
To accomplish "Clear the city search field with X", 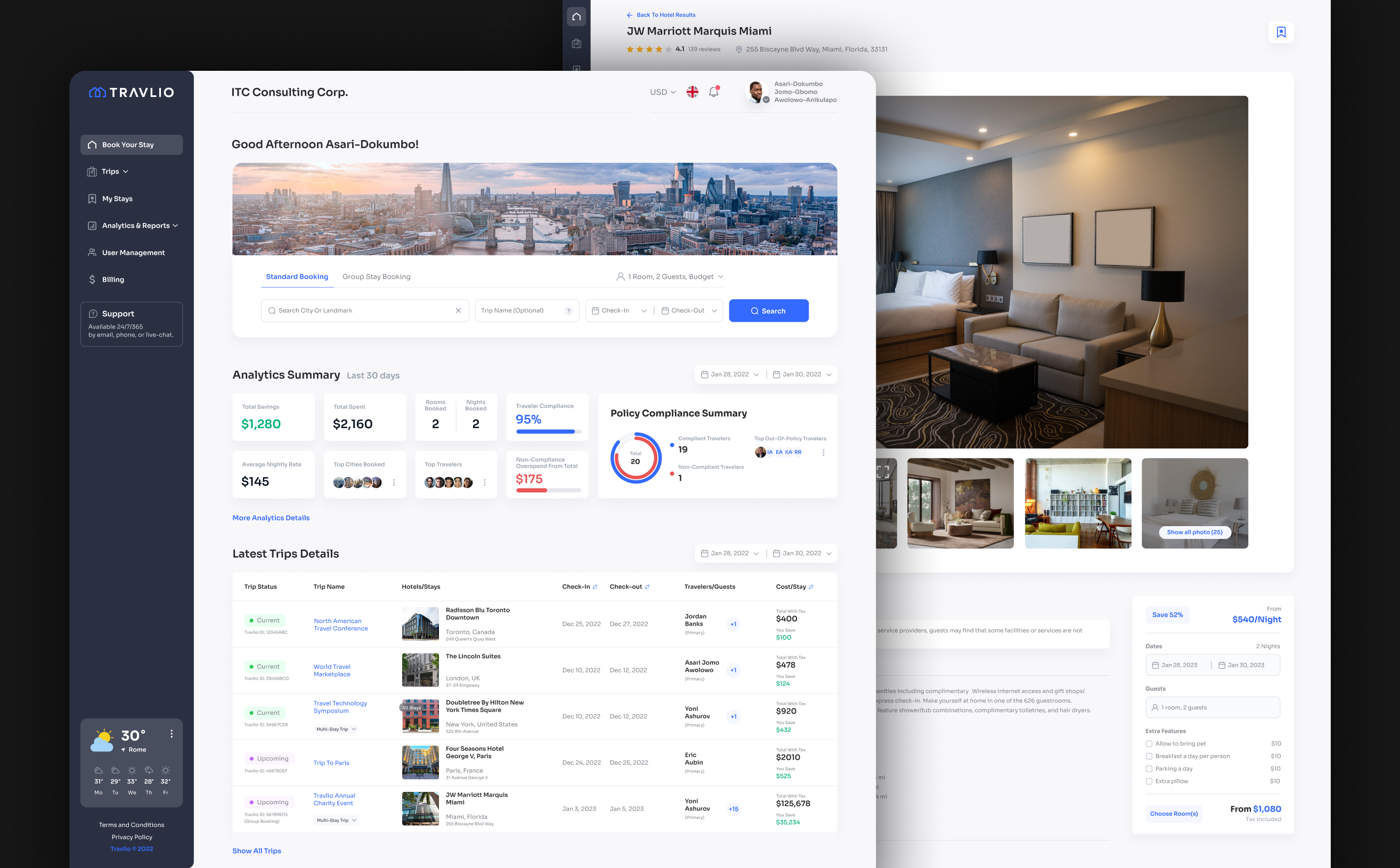I will (458, 310).
